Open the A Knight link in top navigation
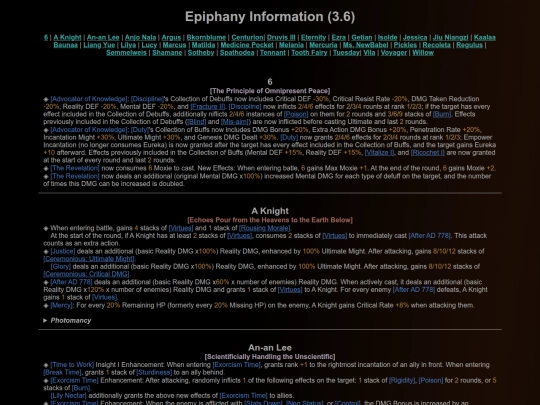540x405 pixels. click(x=67, y=38)
